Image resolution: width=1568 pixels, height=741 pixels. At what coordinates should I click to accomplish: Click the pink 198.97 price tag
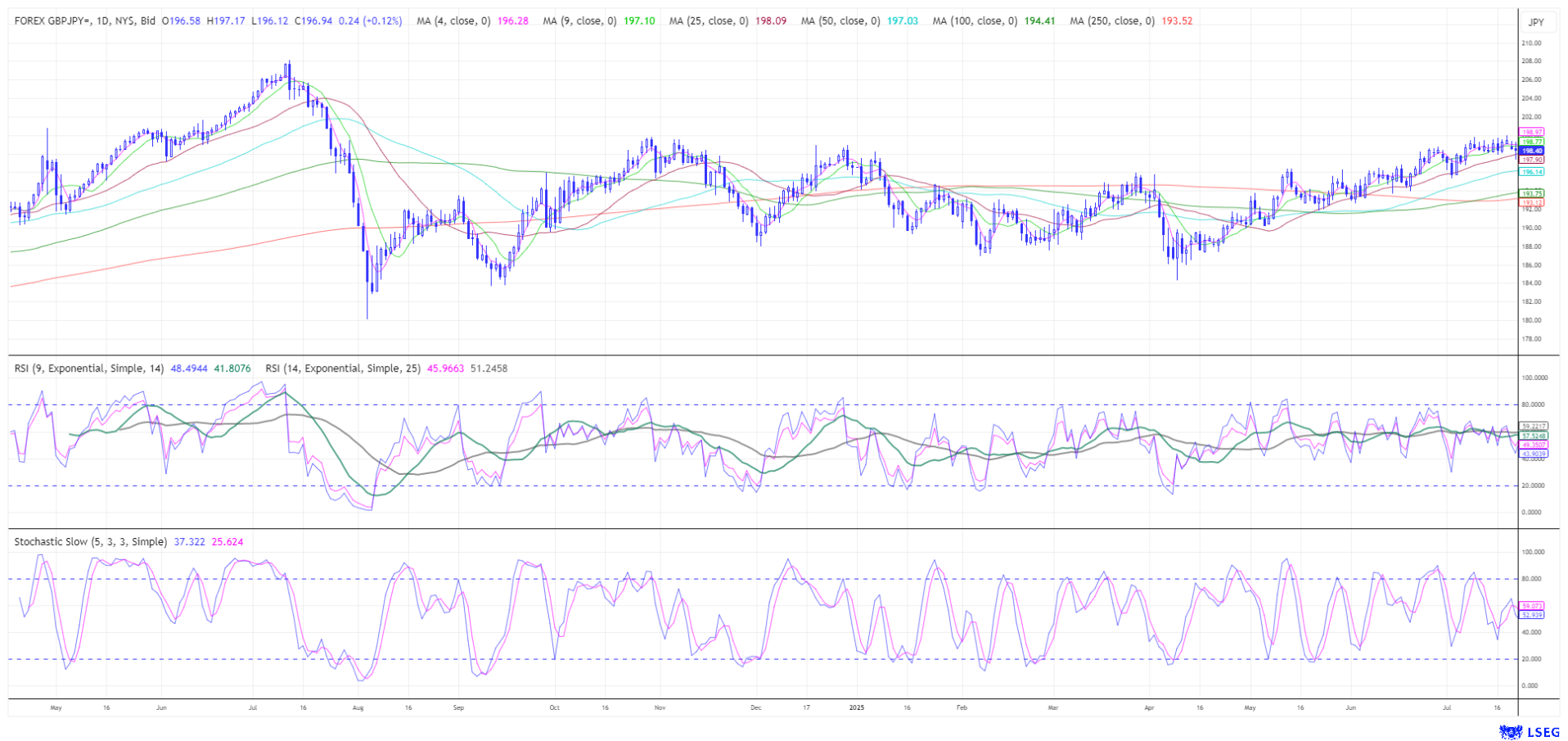tap(1531, 132)
